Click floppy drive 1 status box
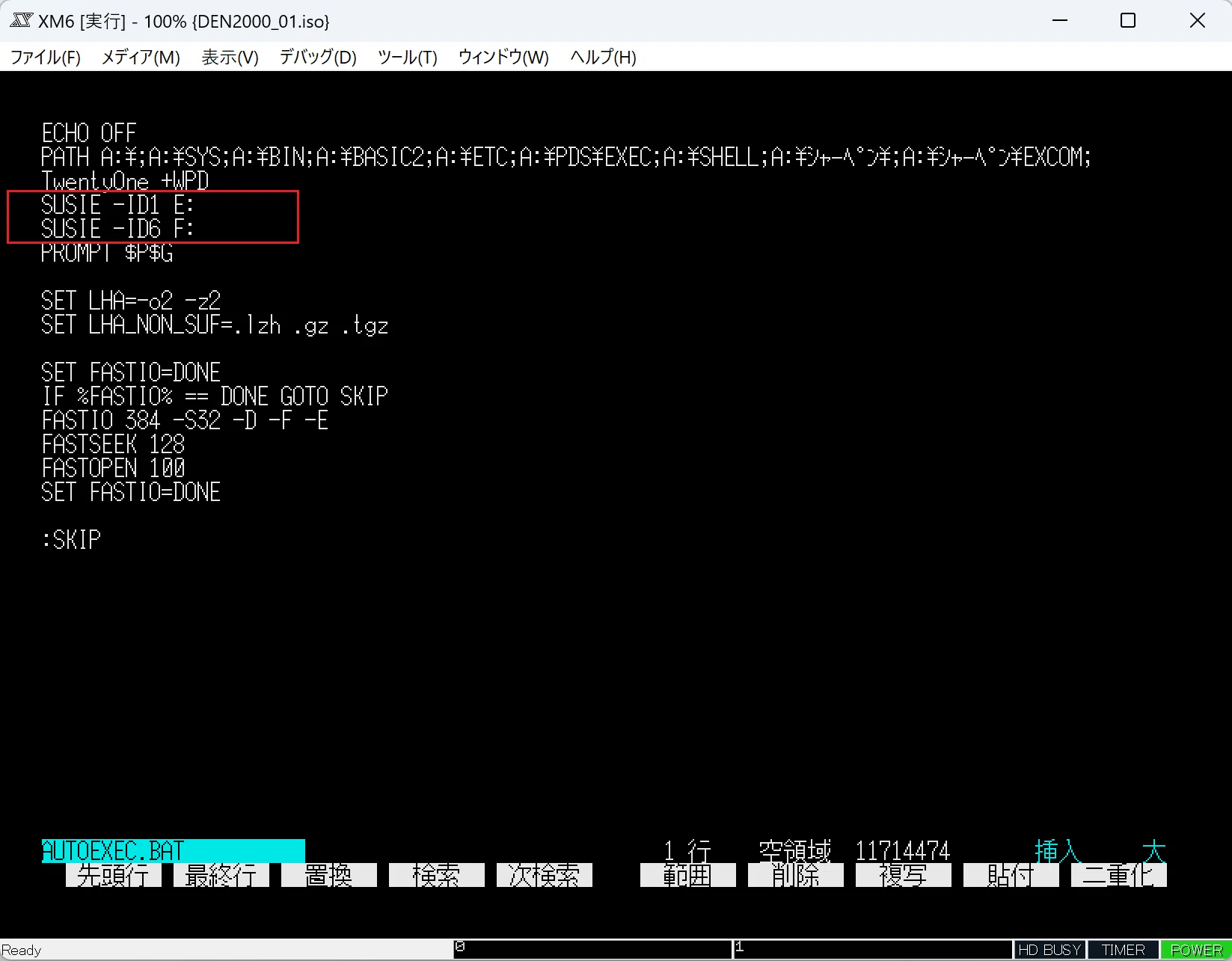1232x961 pixels. click(872, 950)
